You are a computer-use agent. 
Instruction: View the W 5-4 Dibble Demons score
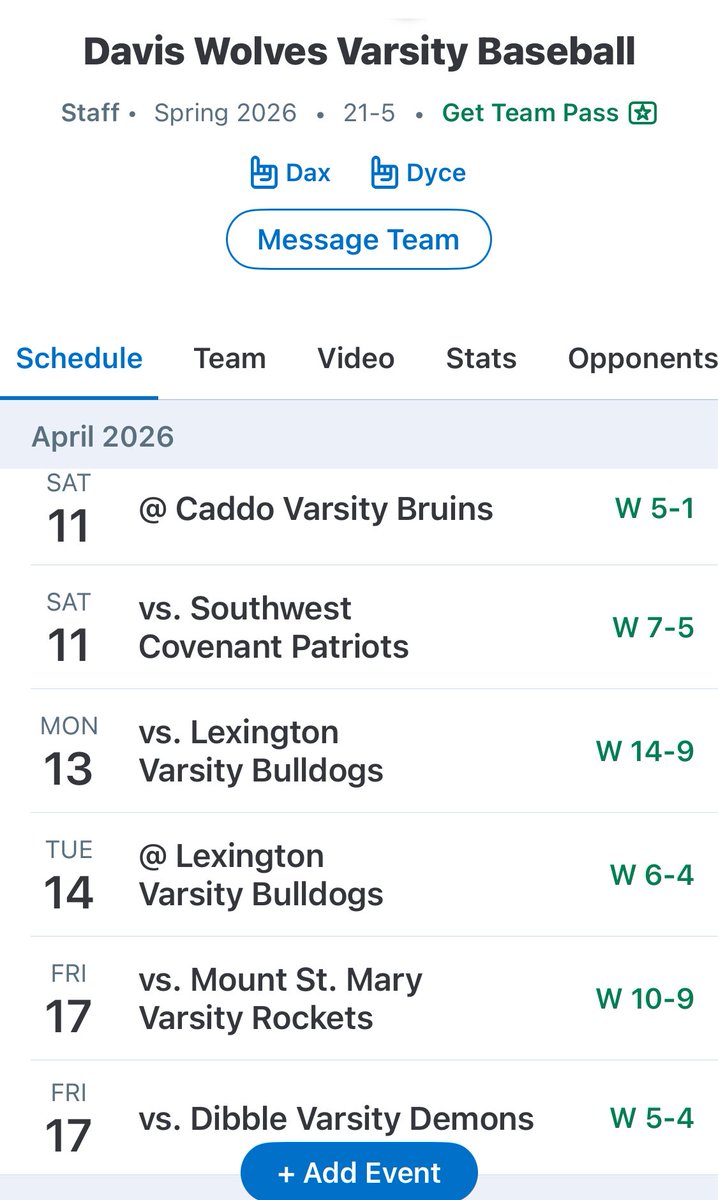tap(652, 1117)
